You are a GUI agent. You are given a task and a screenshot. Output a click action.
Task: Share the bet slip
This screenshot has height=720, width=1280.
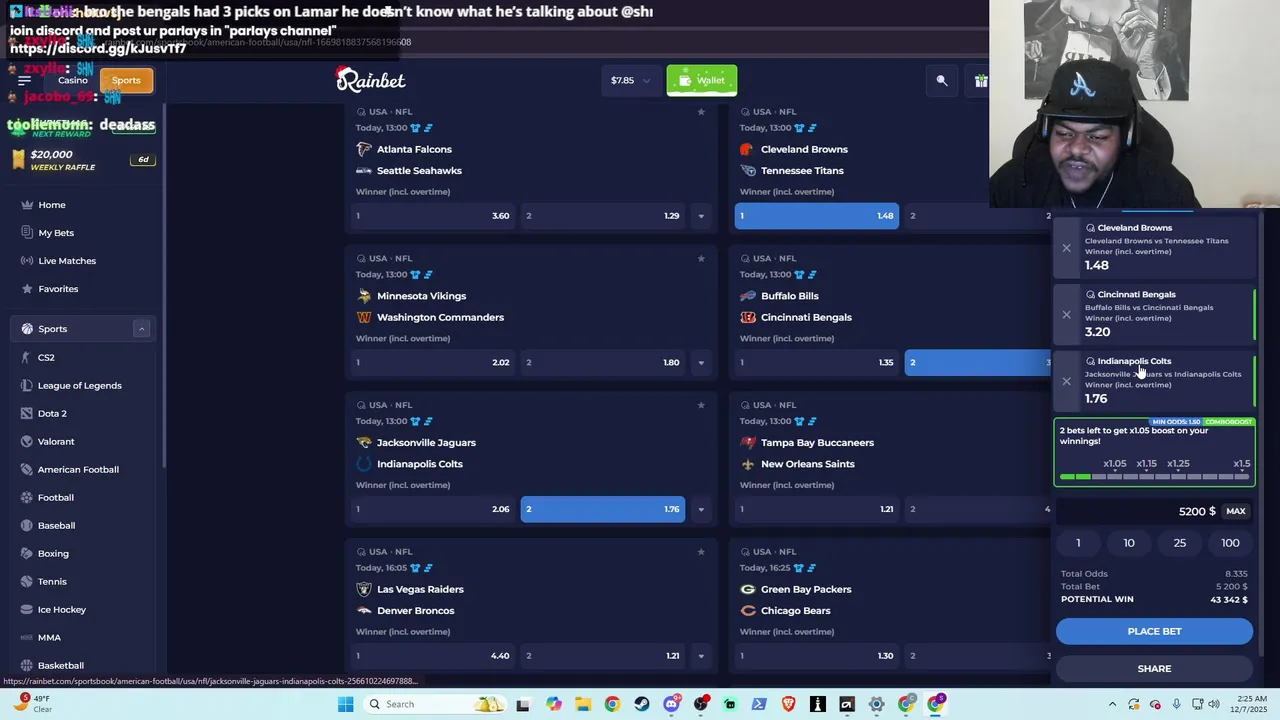pos(1154,669)
